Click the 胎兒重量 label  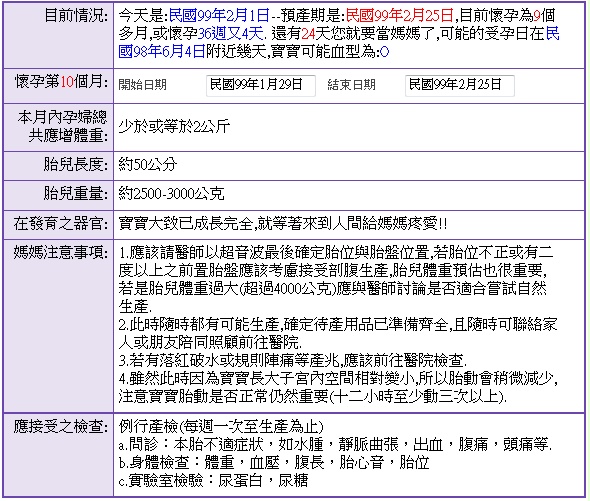click(76, 194)
